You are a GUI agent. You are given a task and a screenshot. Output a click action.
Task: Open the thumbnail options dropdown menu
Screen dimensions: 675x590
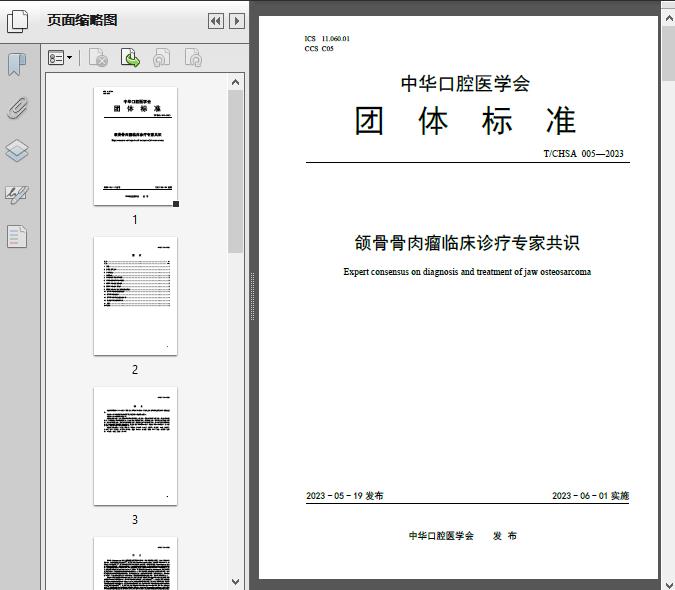60,58
